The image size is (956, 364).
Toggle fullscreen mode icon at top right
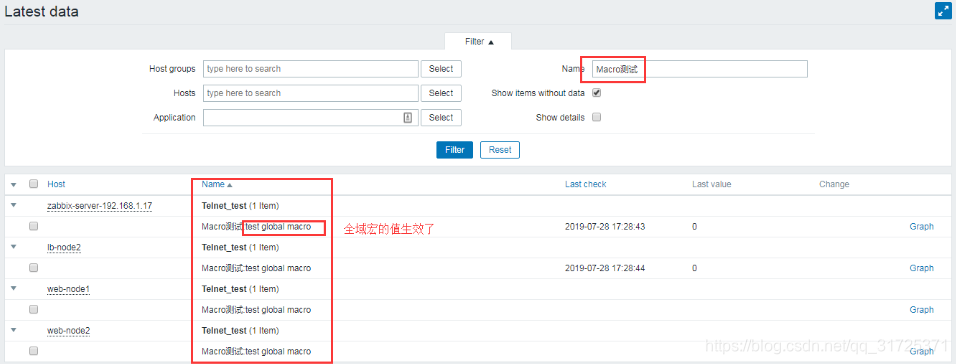click(943, 11)
